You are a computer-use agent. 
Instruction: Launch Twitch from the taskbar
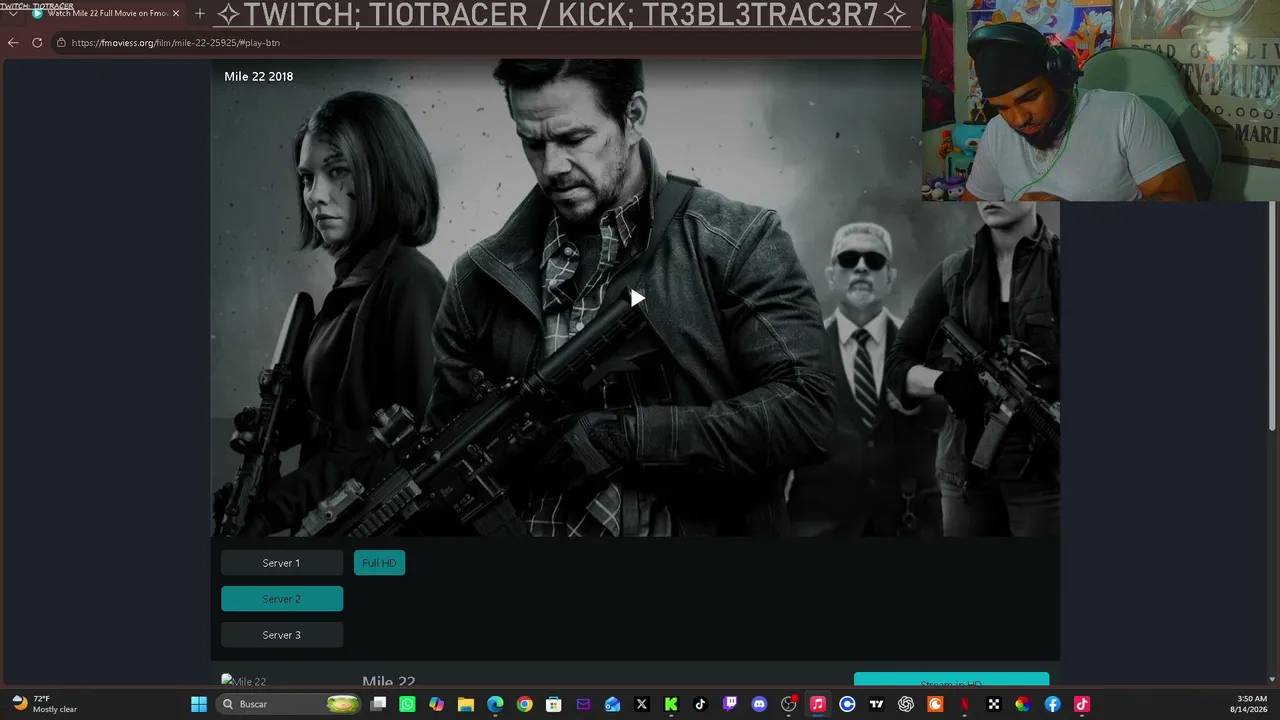coord(730,704)
